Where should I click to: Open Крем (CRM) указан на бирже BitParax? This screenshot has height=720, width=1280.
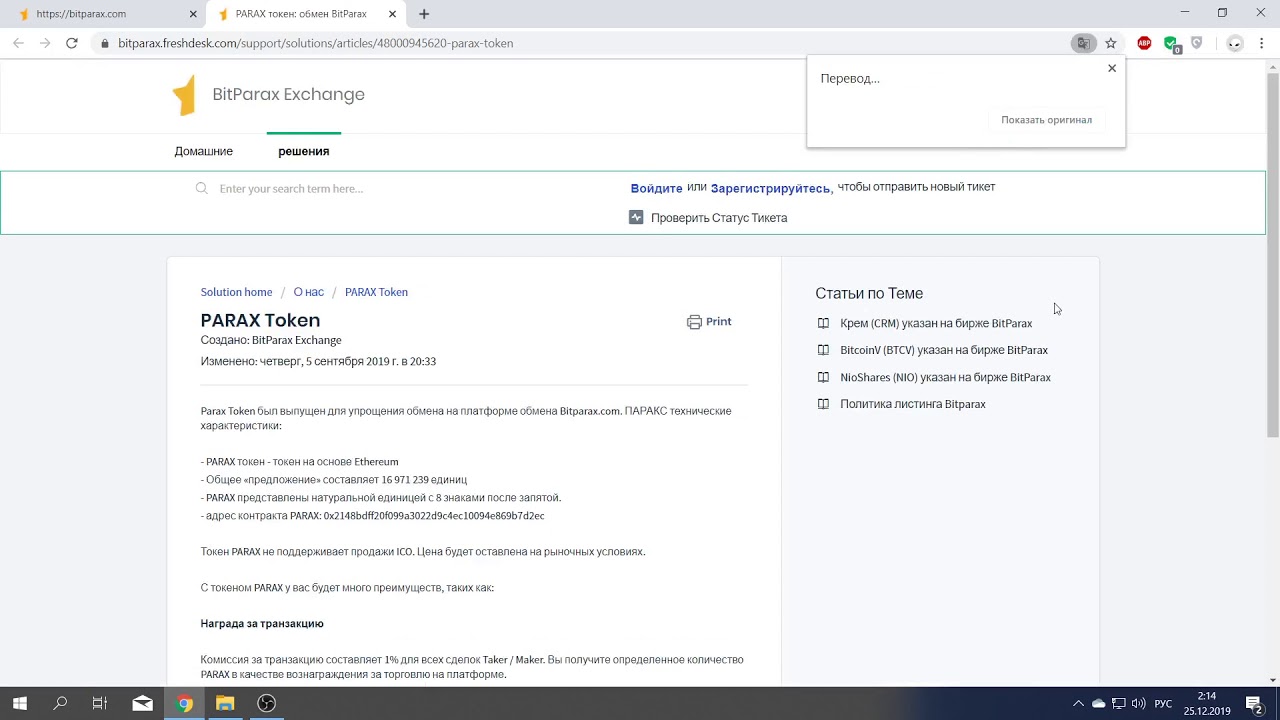pos(936,323)
